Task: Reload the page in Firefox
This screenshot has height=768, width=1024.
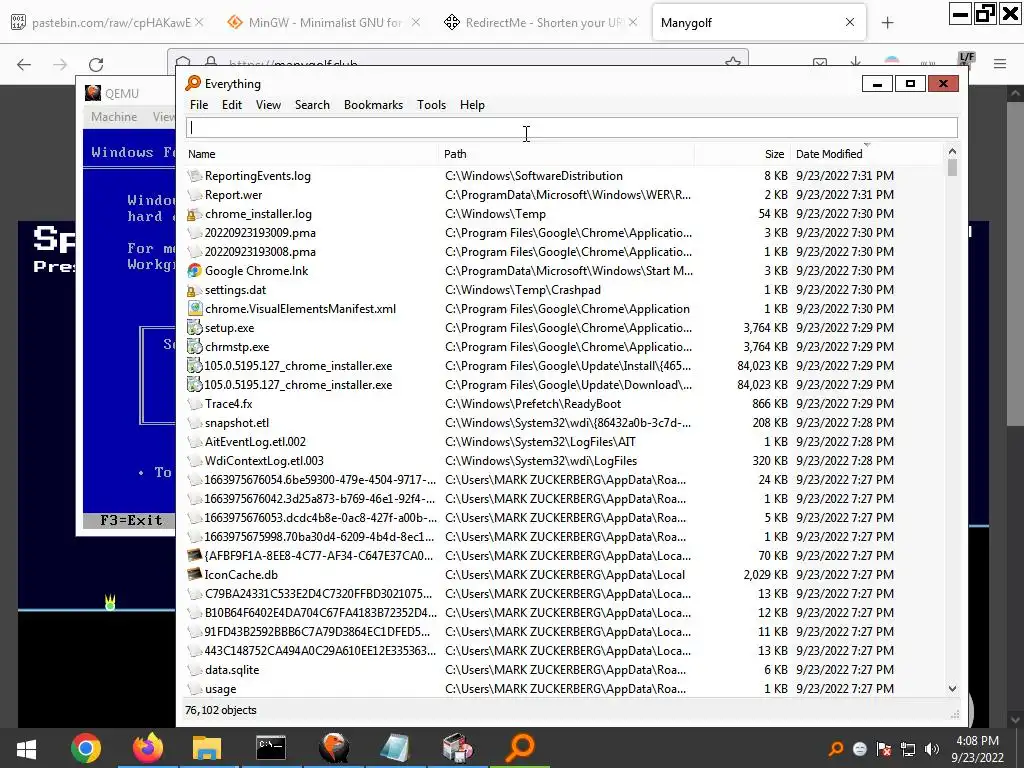Action: [96, 64]
